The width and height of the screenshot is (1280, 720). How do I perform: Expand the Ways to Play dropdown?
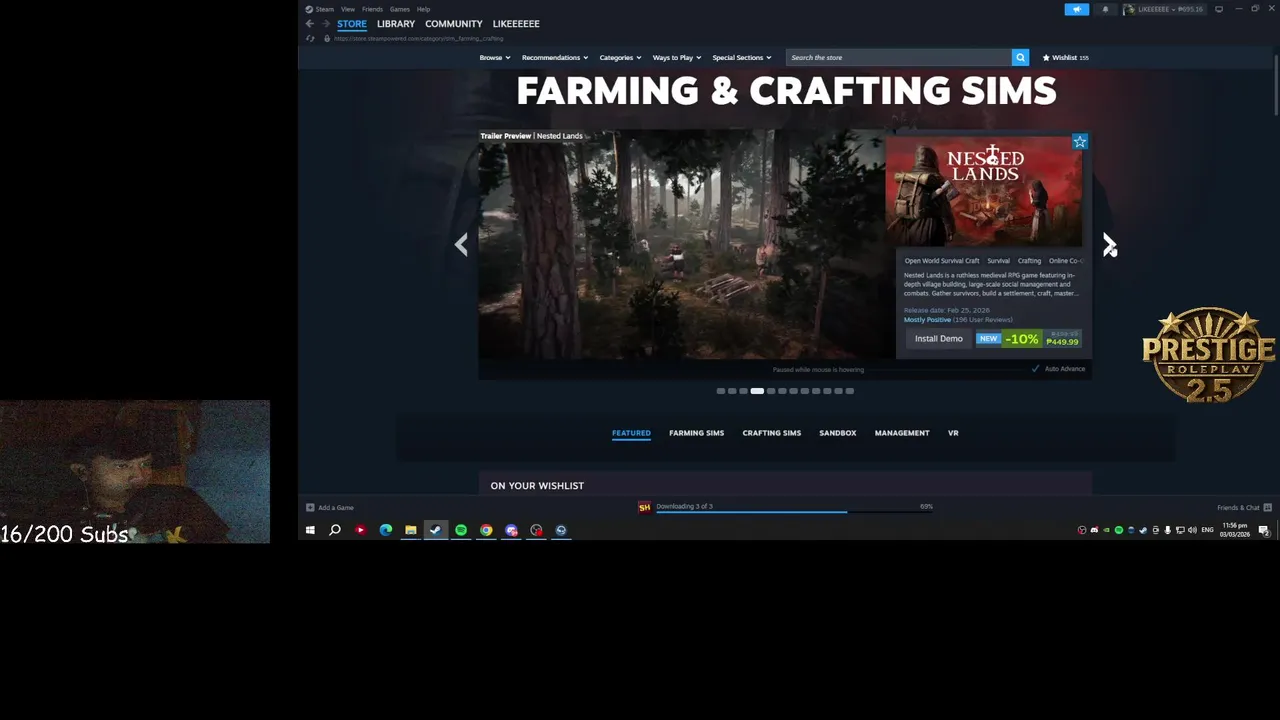677,58
